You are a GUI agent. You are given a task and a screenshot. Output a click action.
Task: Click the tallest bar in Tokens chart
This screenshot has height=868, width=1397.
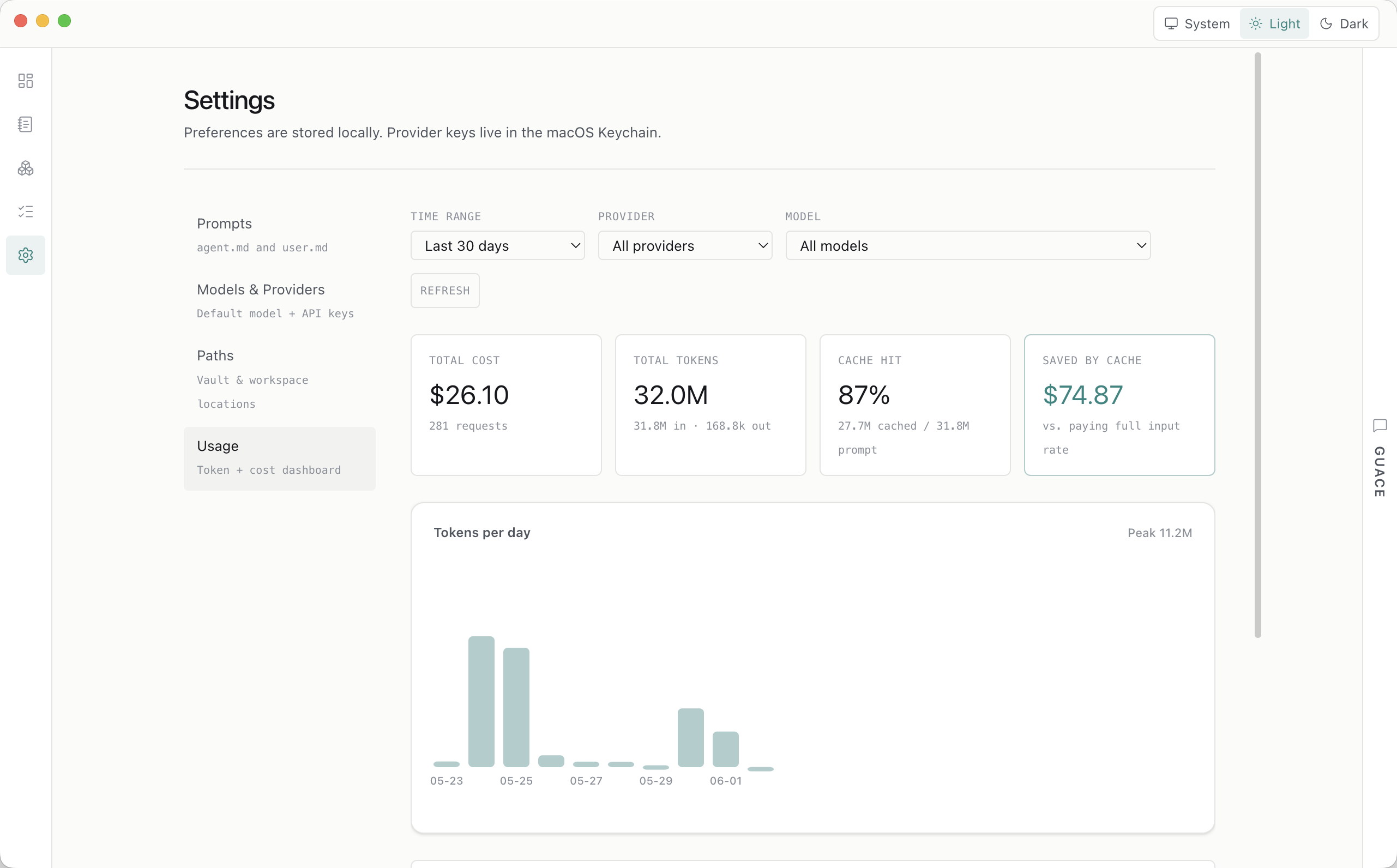481,702
